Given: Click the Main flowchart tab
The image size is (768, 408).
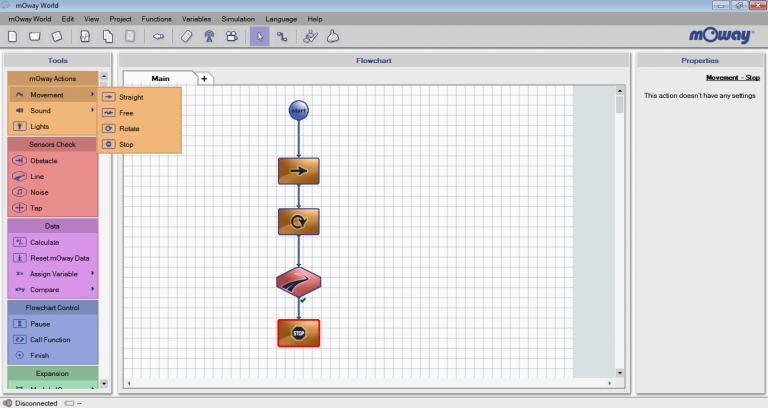Looking at the screenshot, I should click(x=160, y=78).
